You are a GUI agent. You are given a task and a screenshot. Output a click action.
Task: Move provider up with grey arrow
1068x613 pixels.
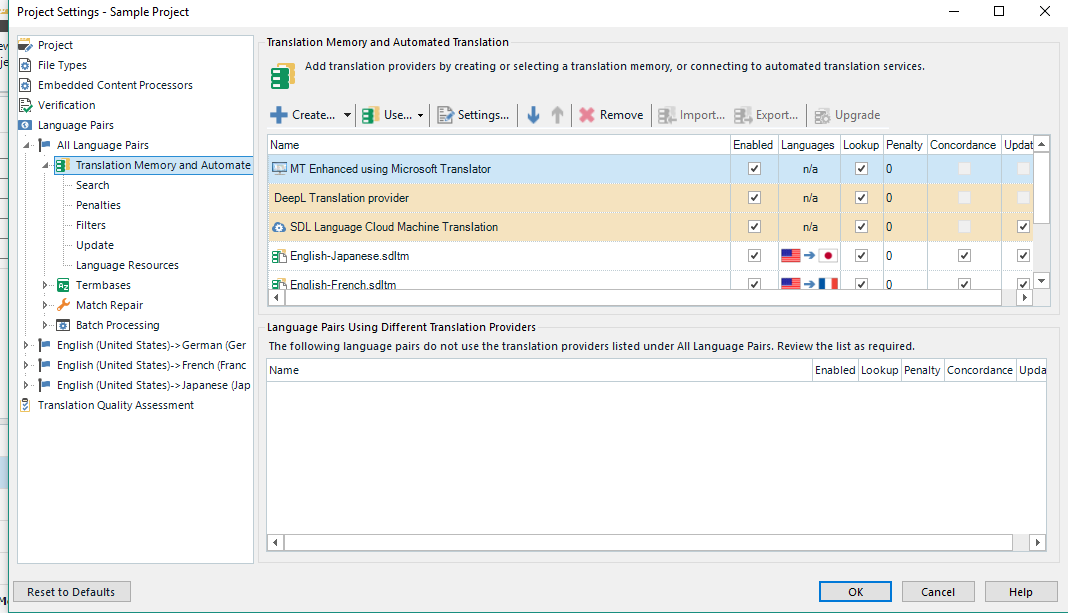coord(557,115)
